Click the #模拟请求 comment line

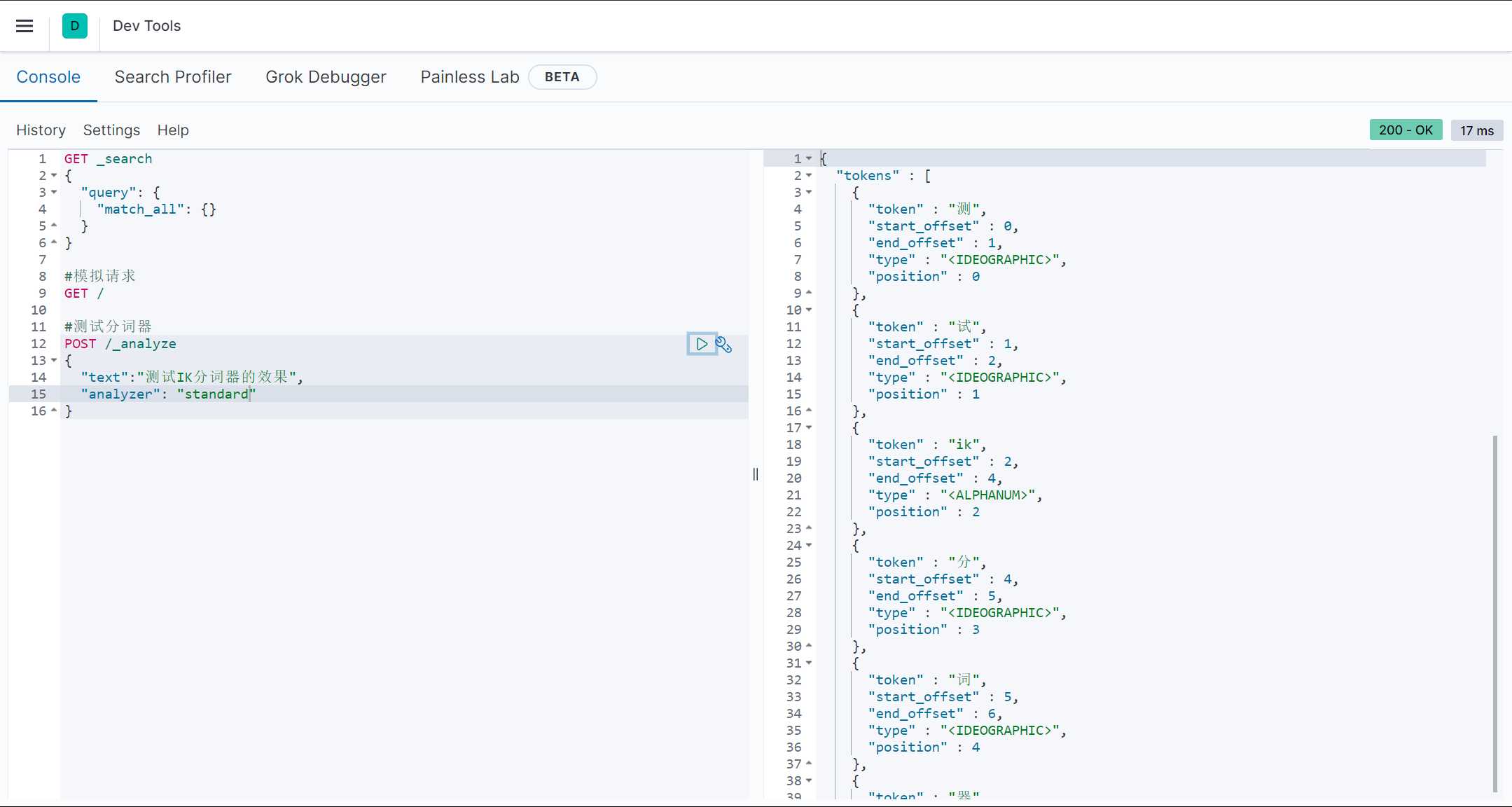click(100, 277)
